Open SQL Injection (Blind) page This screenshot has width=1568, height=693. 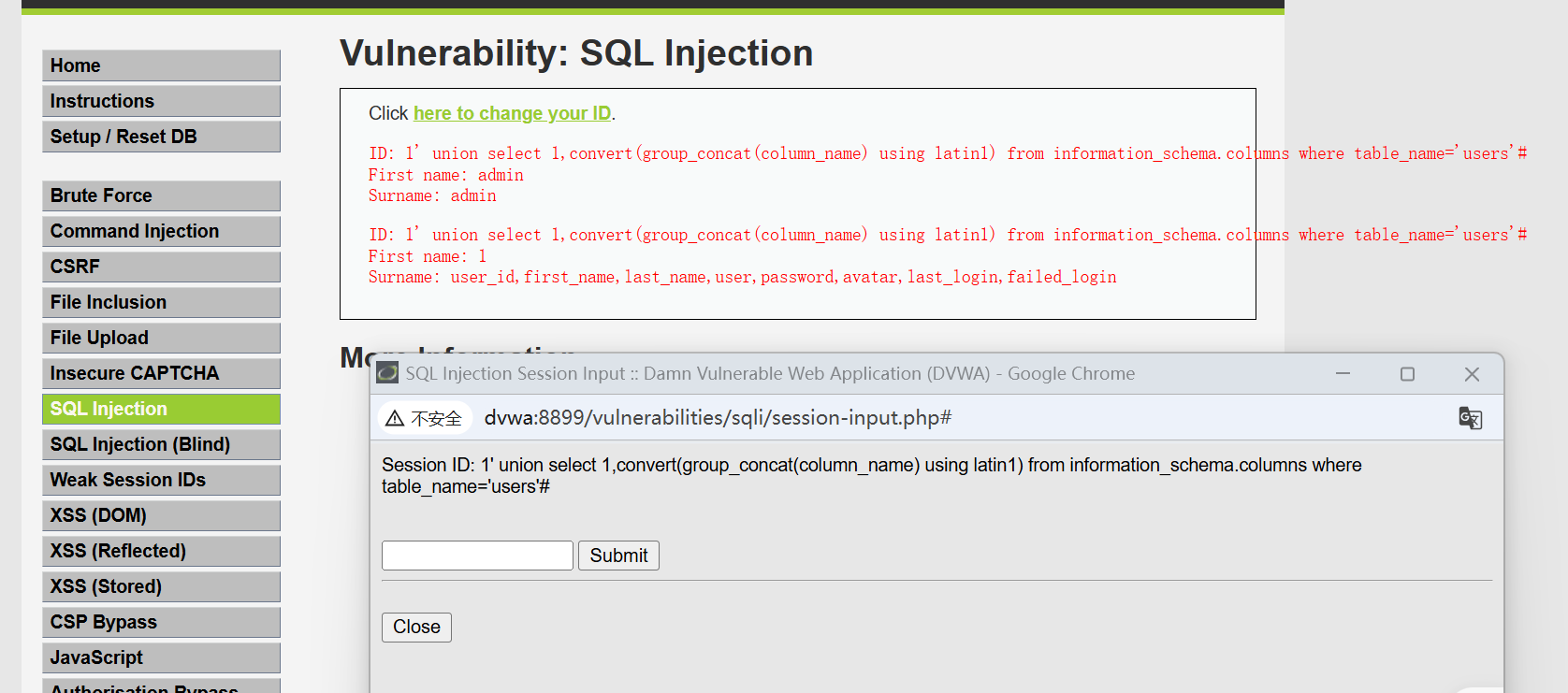pos(161,444)
